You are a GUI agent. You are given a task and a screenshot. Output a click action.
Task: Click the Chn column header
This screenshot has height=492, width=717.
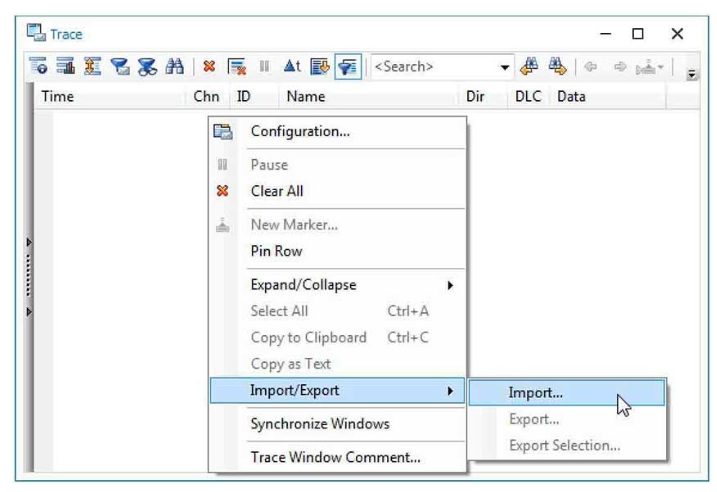pos(207,96)
